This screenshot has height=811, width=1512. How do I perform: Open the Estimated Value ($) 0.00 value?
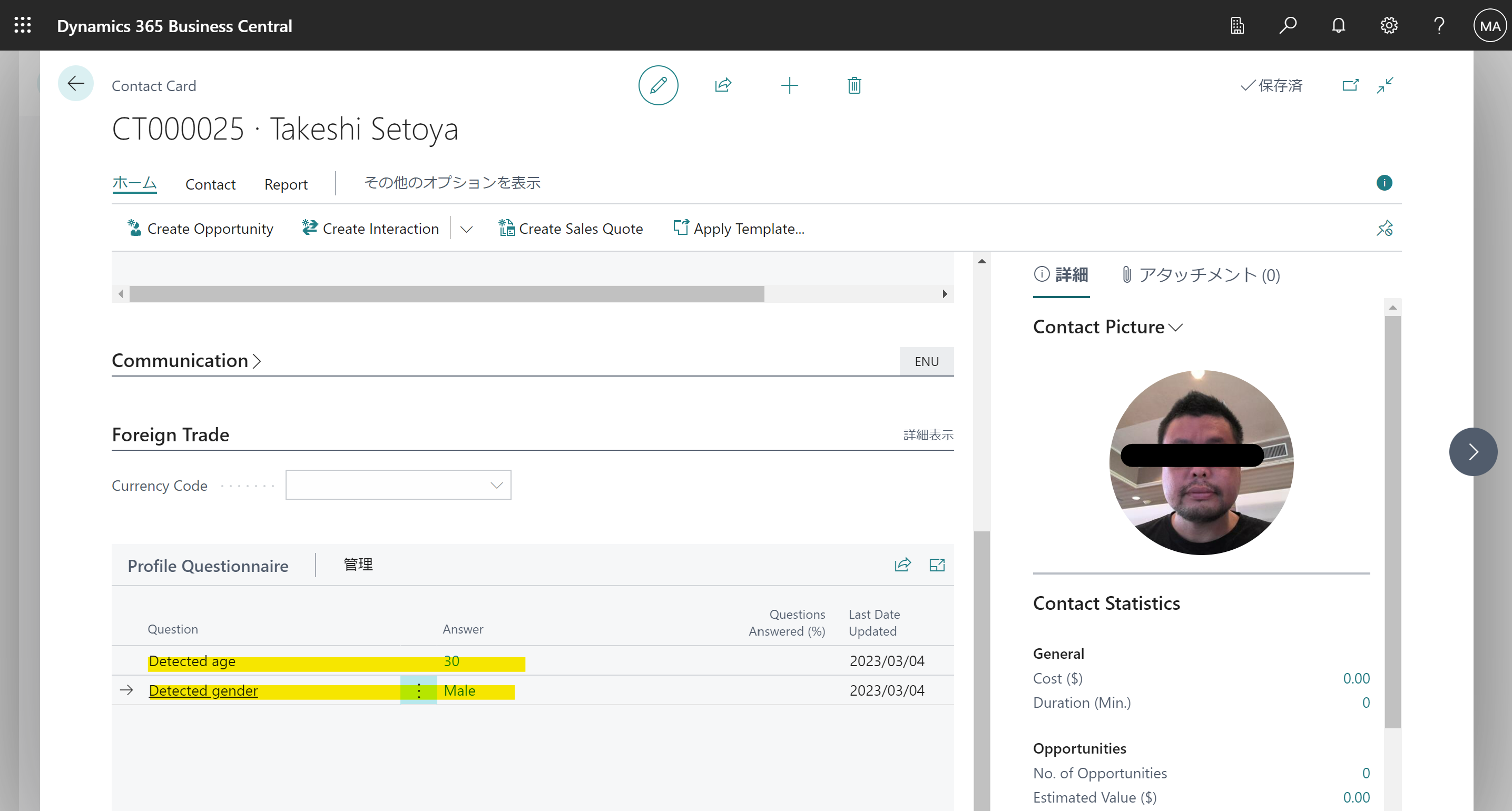point(1357,797)
